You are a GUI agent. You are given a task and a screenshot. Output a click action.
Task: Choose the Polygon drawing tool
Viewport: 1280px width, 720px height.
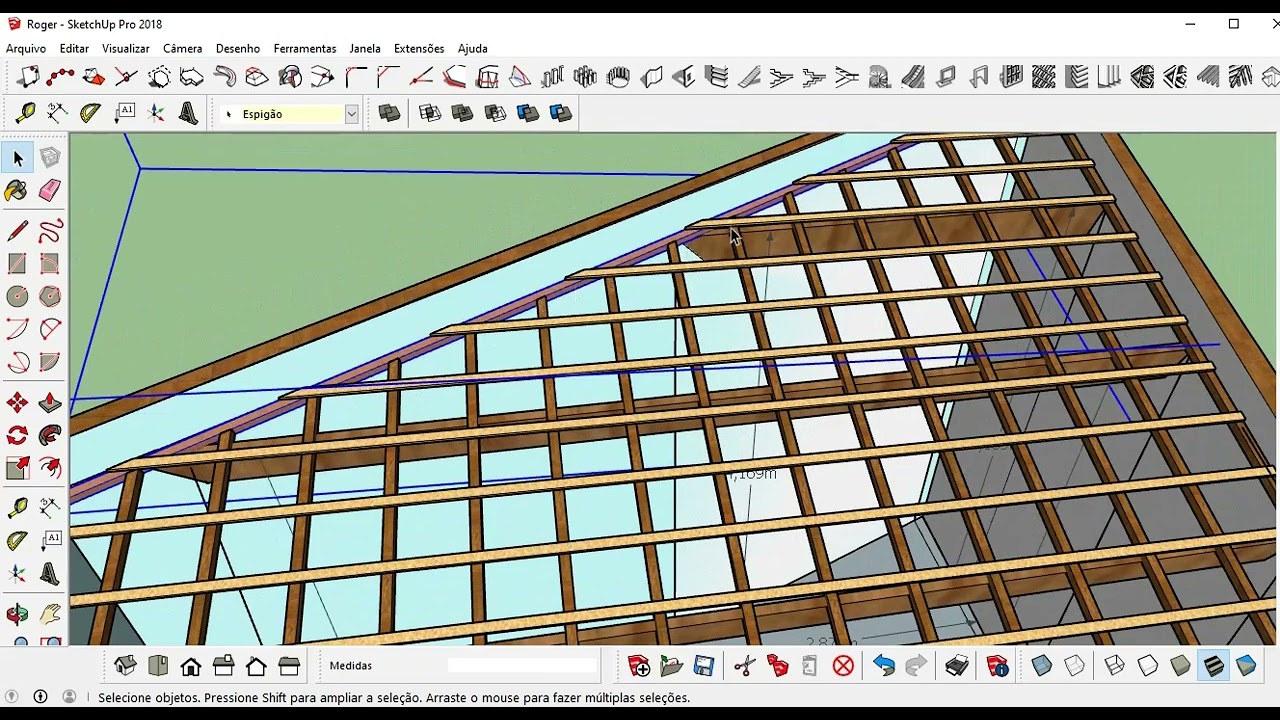[50, 297]
